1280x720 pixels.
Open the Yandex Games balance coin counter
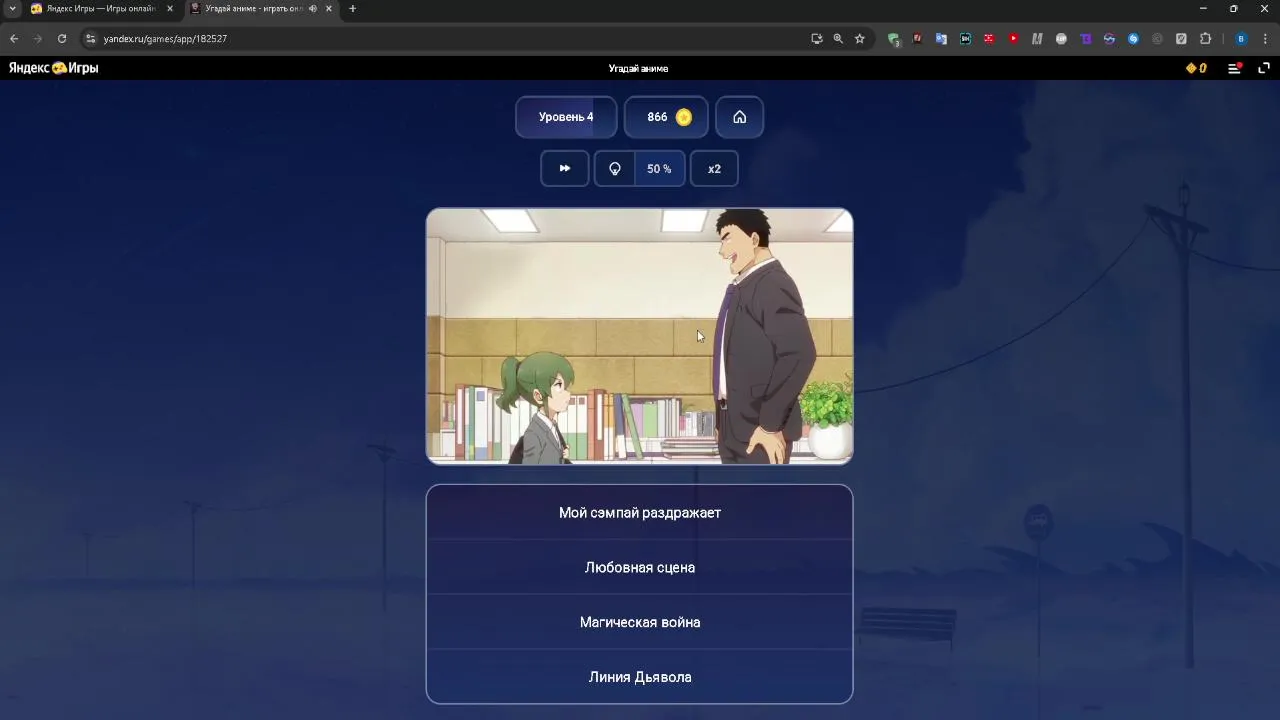click(1196, 68)
